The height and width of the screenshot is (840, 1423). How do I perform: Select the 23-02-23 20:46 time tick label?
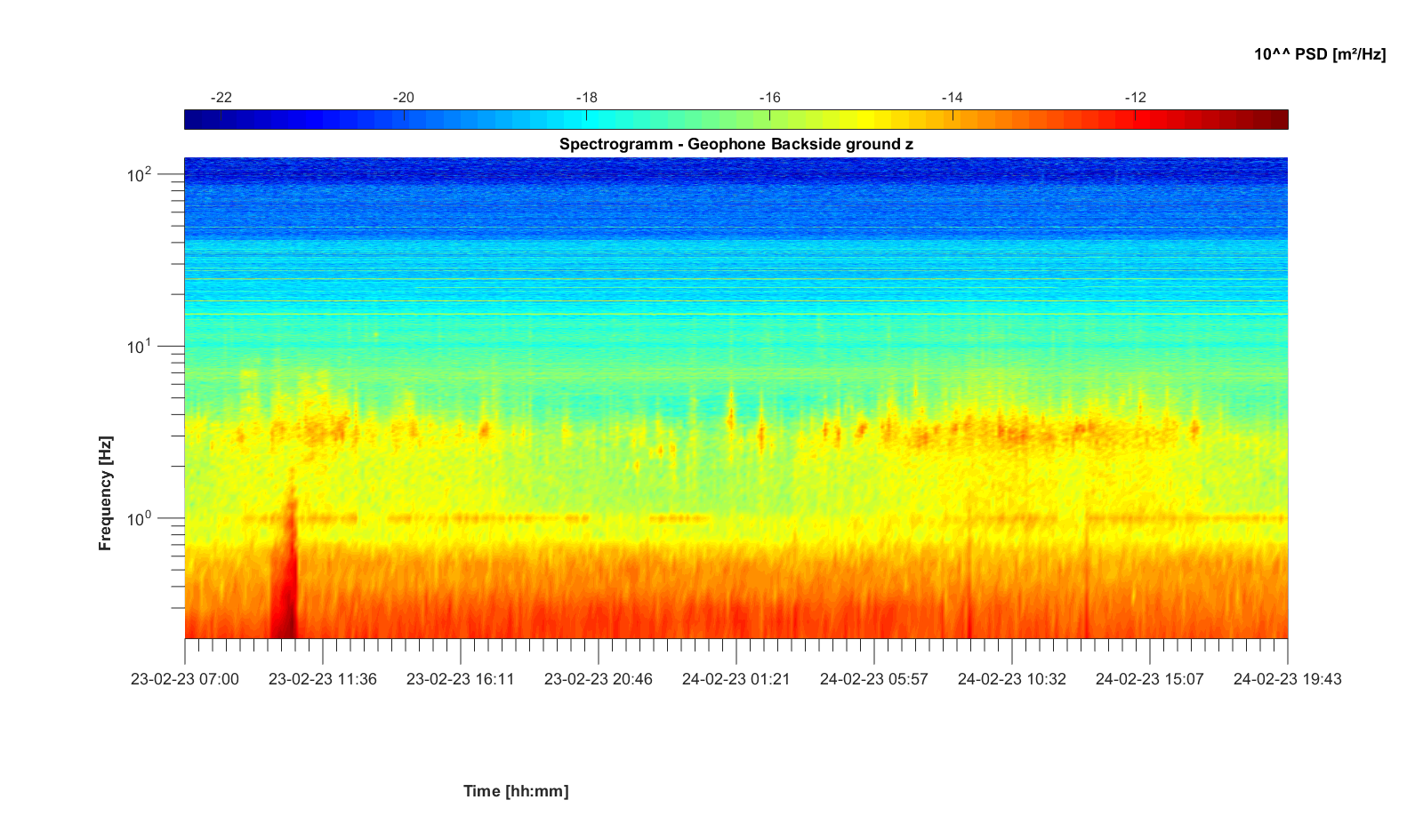click(x=599, y=679)
